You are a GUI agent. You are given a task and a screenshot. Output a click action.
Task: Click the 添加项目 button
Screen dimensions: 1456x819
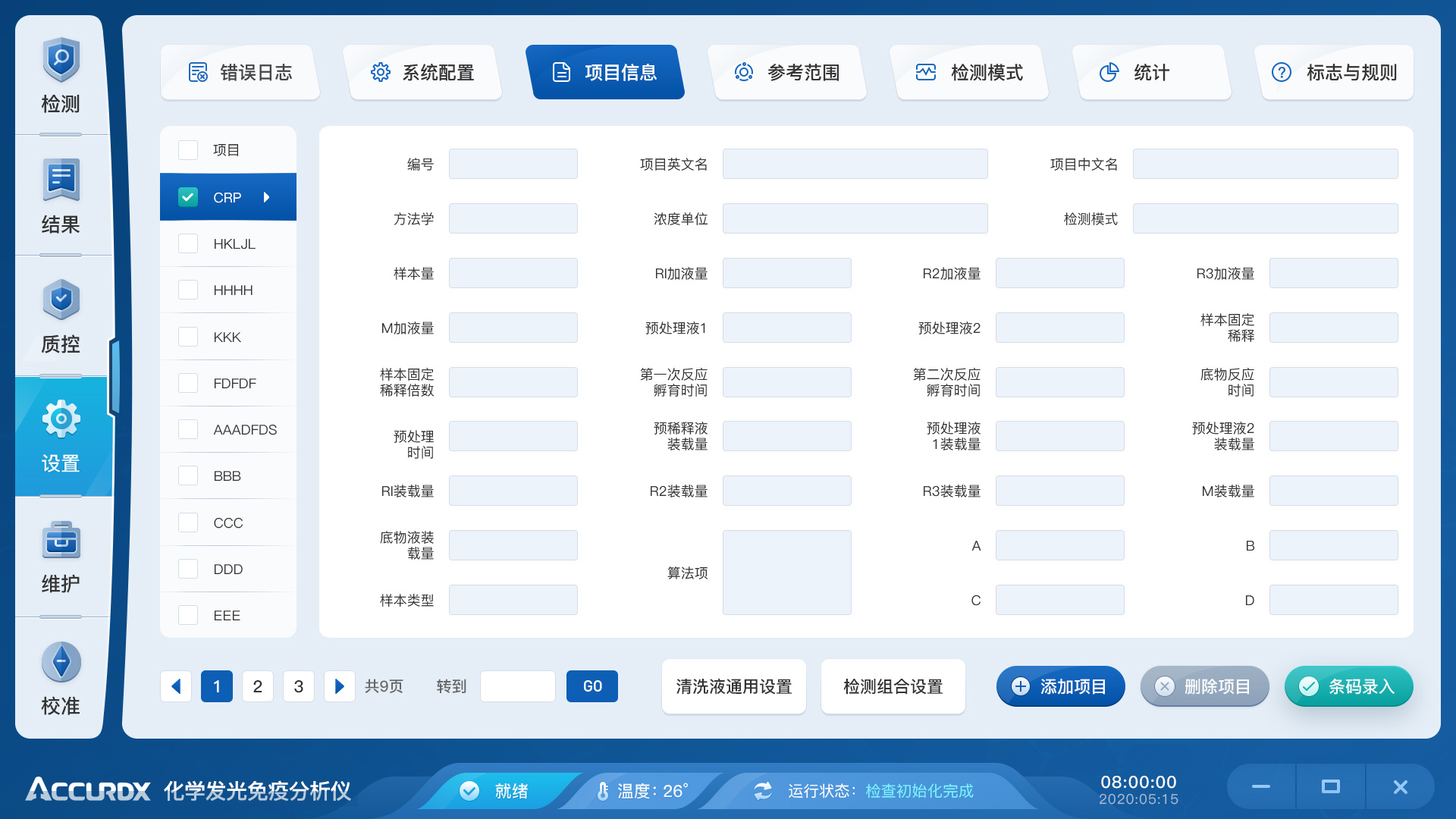click(1060, 686)
